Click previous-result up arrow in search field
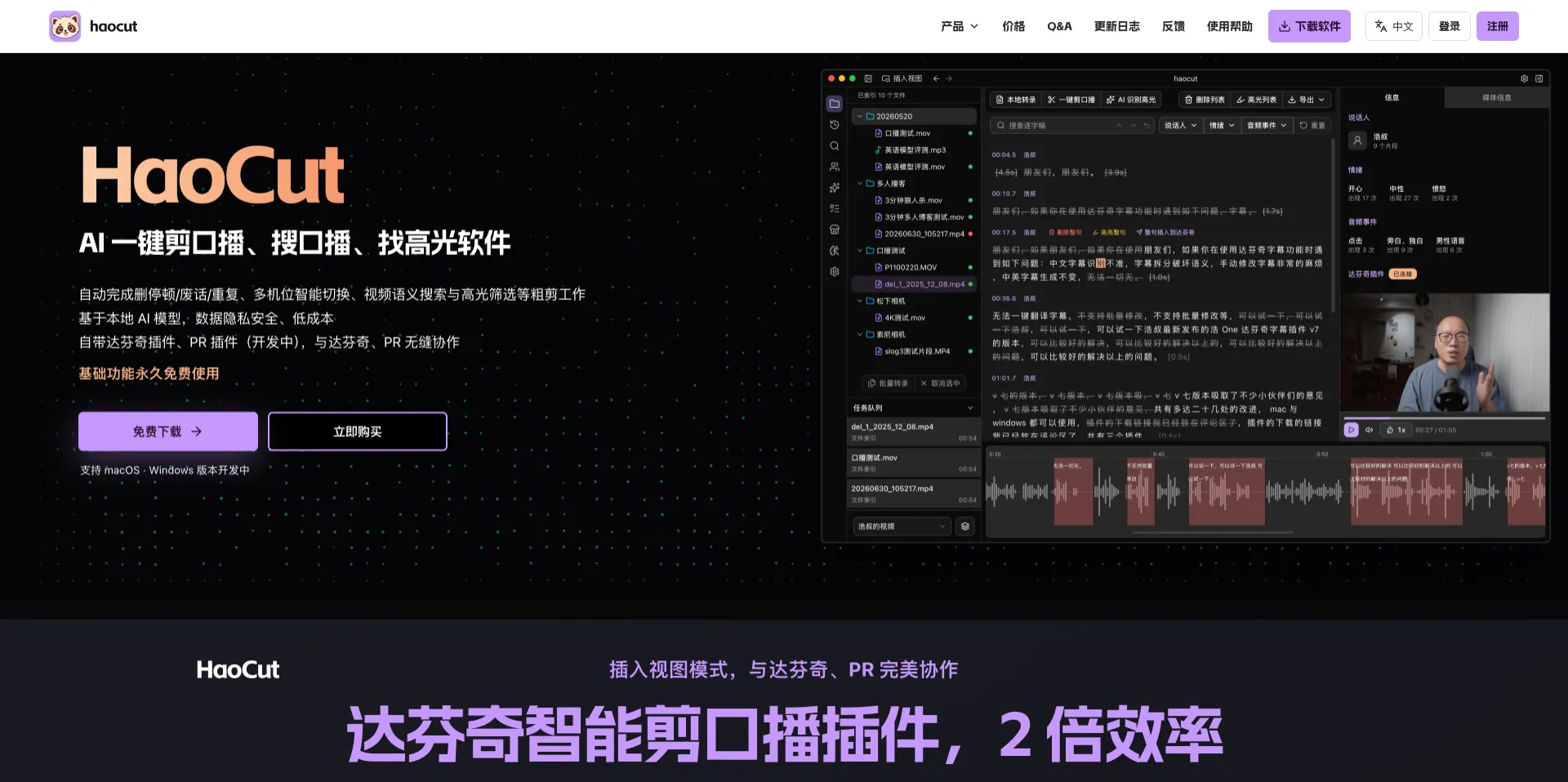 pos(1119,125)
